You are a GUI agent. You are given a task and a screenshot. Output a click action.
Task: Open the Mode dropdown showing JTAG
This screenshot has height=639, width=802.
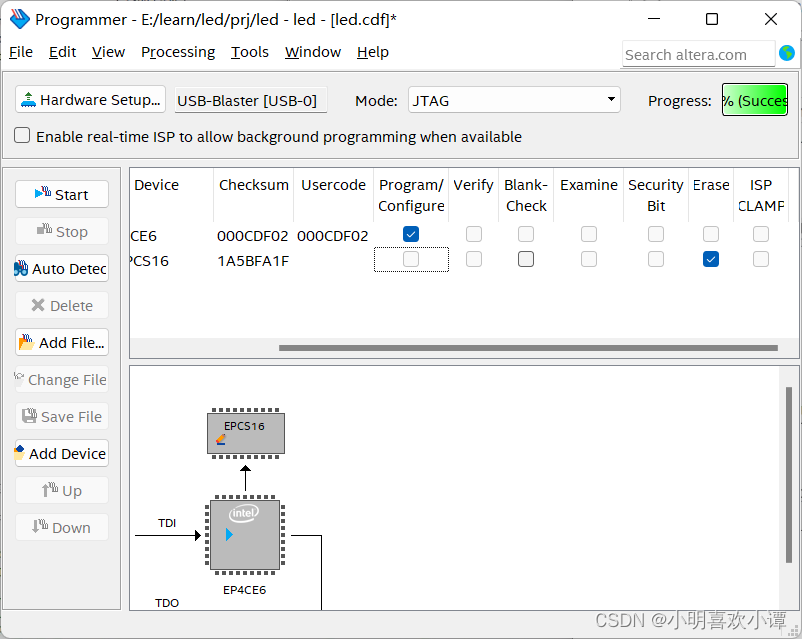click(514, 100)
